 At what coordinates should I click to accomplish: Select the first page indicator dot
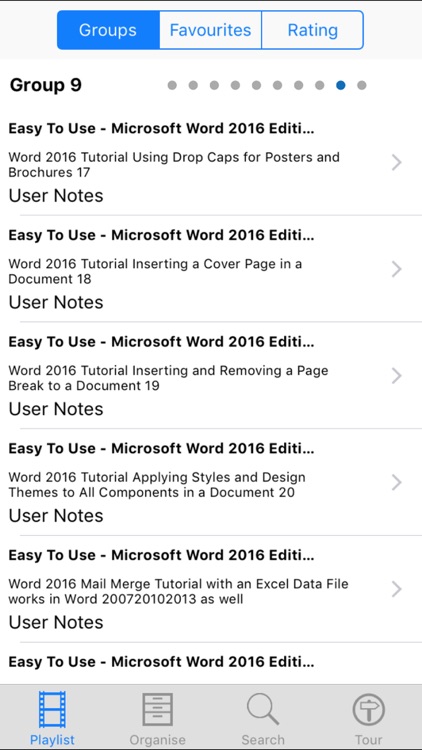click(172, 85)
